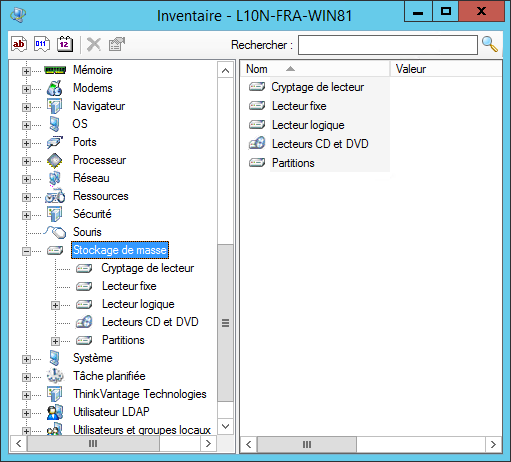The image size is (511, 462).
Task: Collapse the Stockage de masse node
Action: [26, 251]
